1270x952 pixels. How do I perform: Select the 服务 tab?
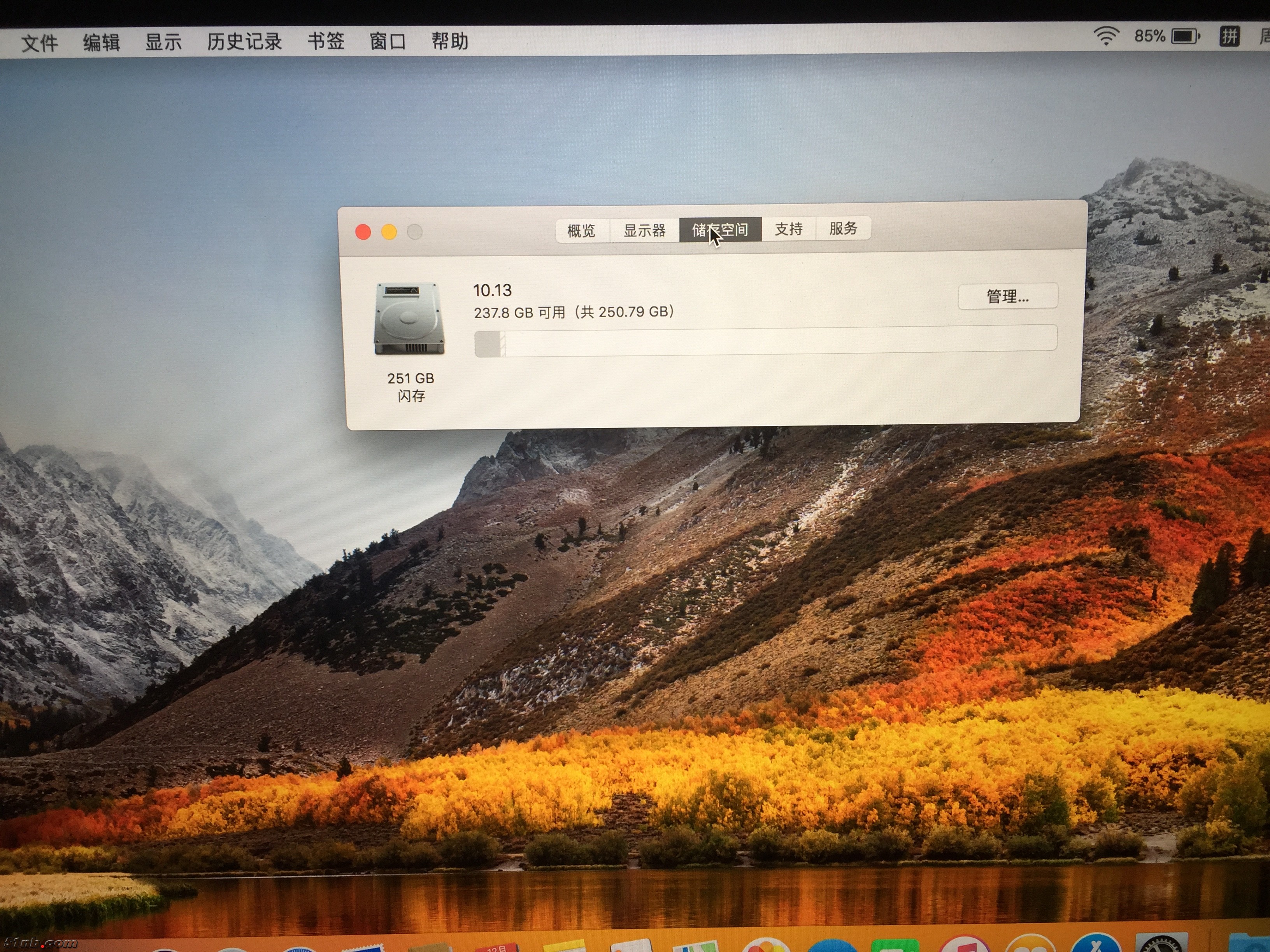(843, 228)
